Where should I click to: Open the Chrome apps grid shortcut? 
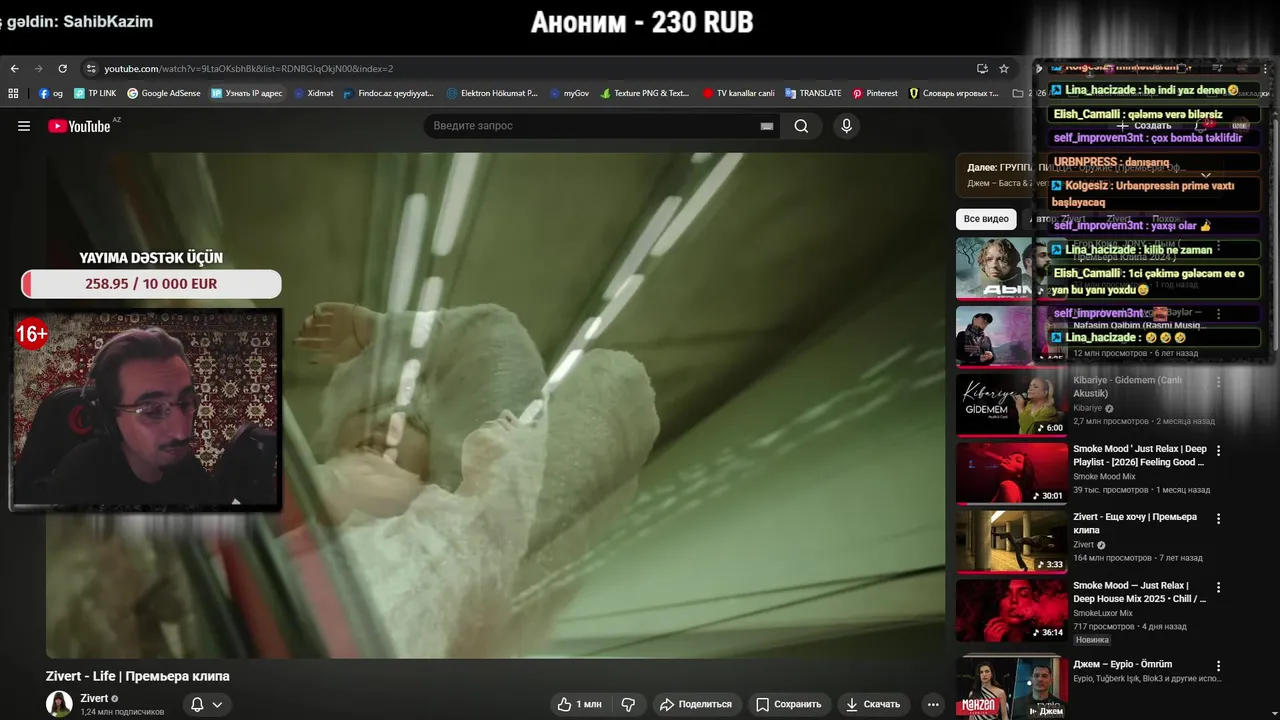[13, 93]
